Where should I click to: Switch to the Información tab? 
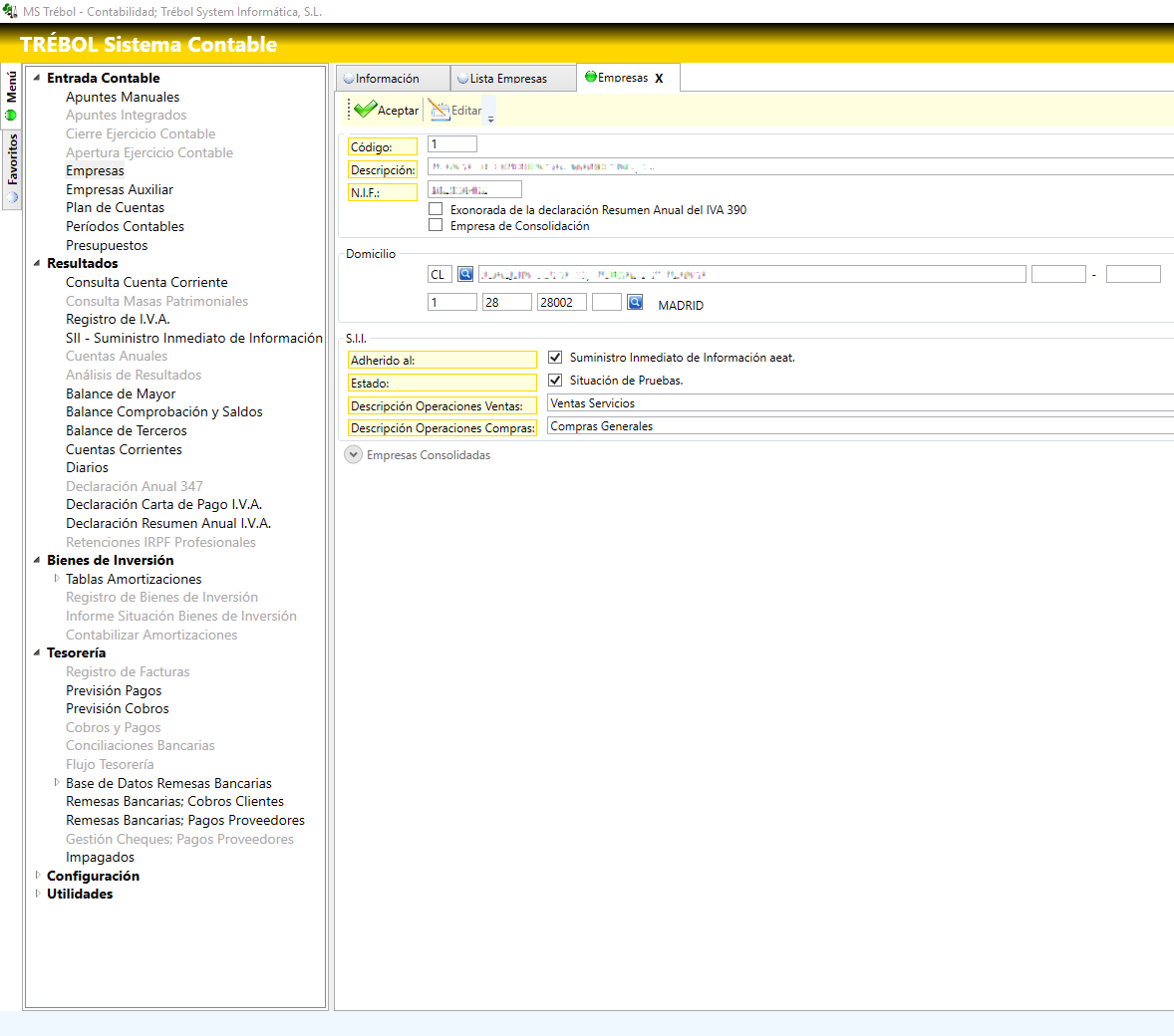tap(393, 78)
